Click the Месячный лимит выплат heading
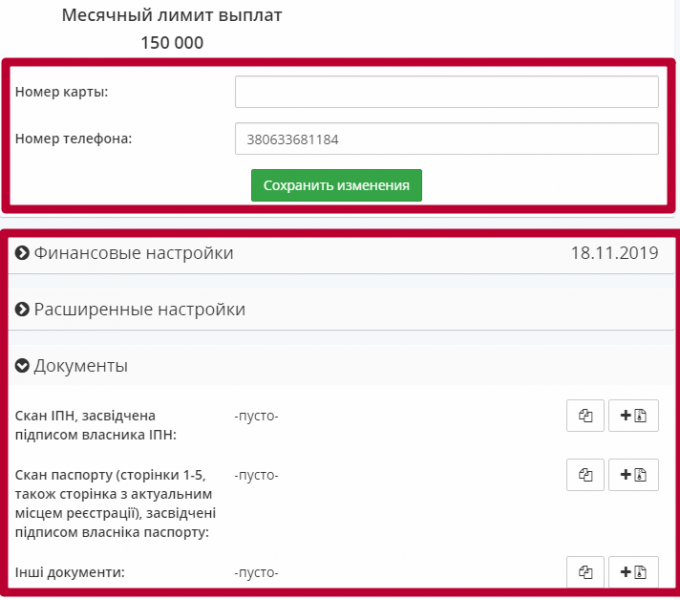Screen dimensions: 680x600 coord(172,15)
